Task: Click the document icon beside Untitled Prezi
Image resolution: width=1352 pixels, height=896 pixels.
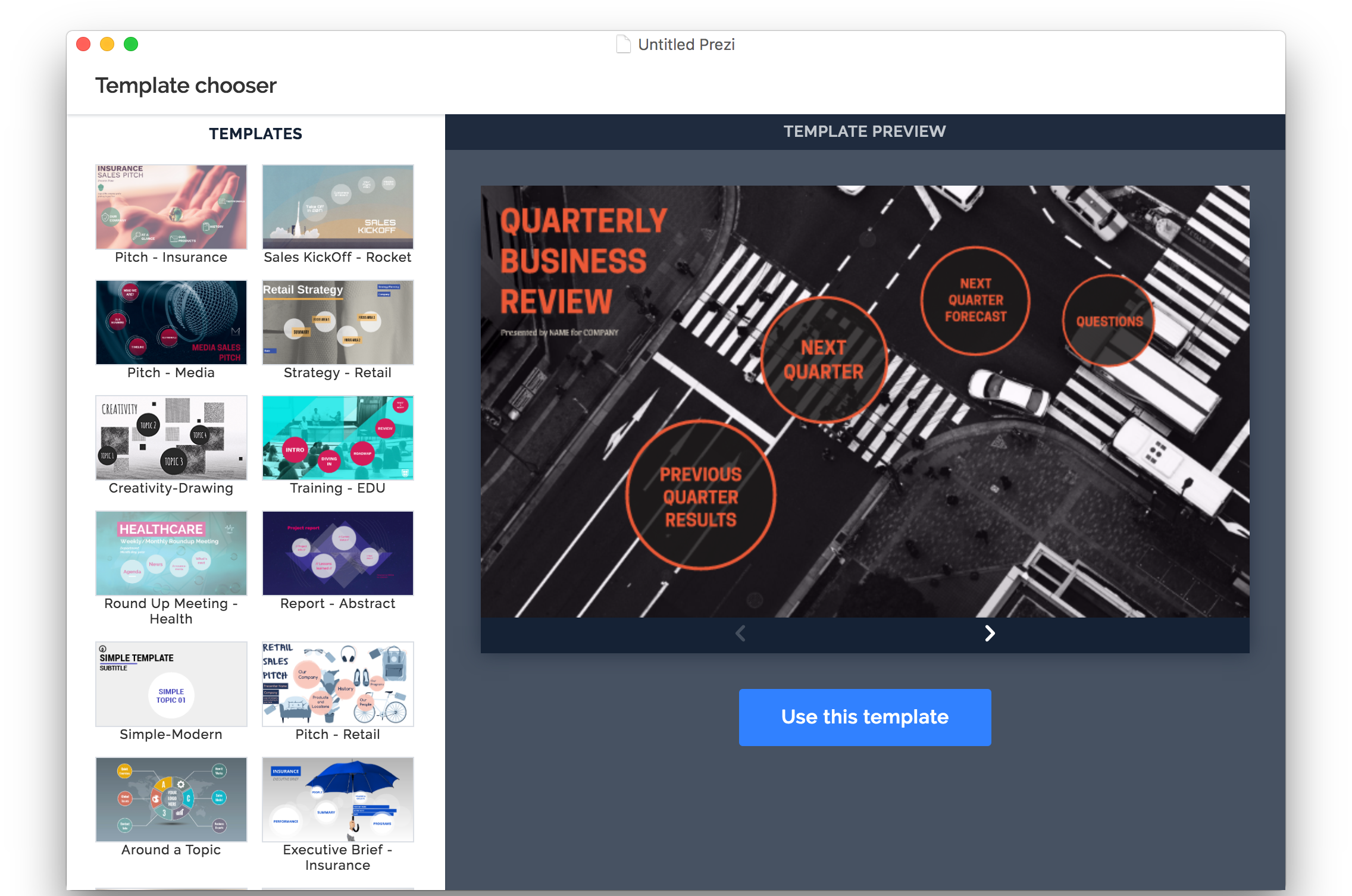Action: pyautogui.click(x=623, y=45)
